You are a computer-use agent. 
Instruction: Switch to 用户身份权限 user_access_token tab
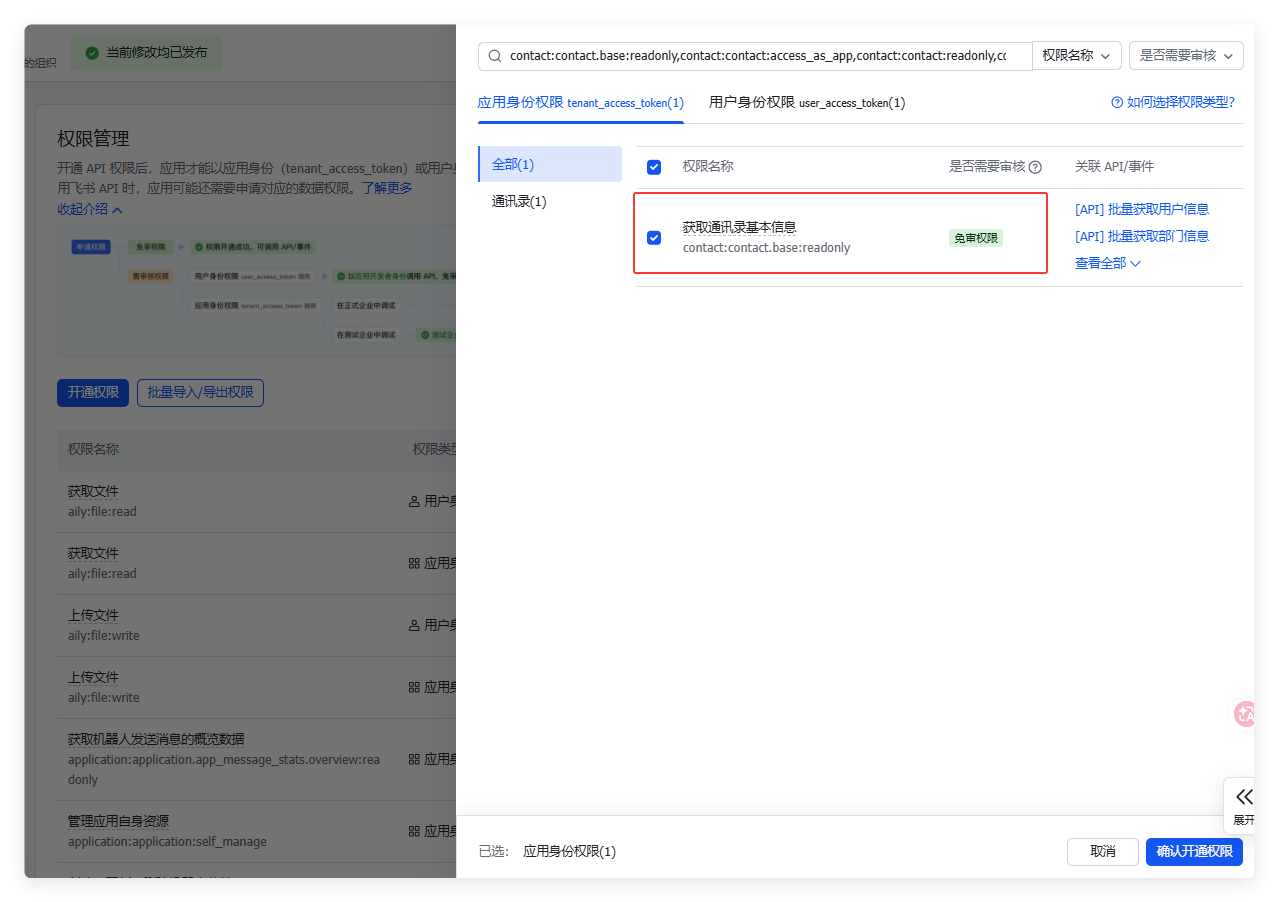pyautogui.click(x=806, y=102)
